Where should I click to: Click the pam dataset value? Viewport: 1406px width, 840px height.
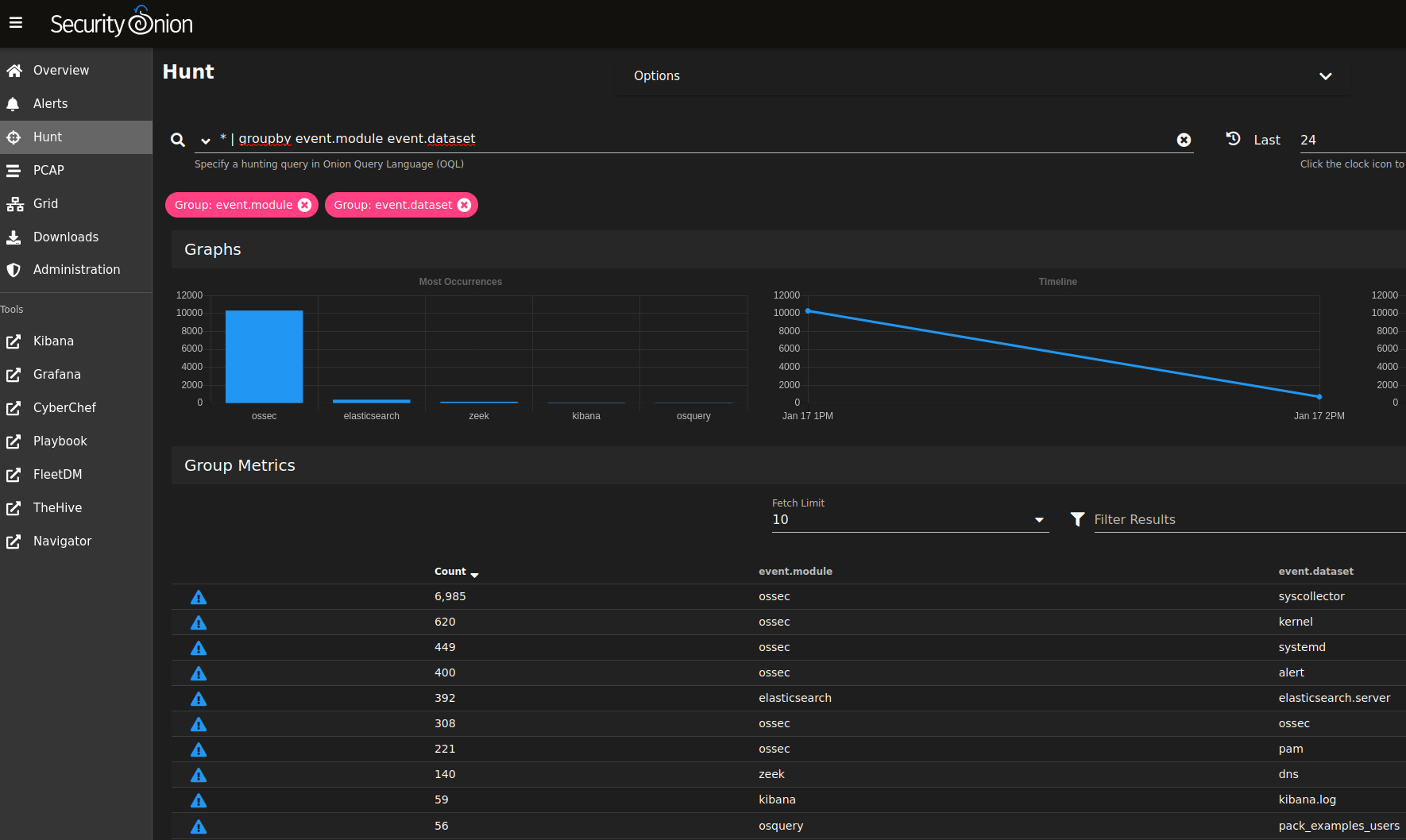point(1291,749)
